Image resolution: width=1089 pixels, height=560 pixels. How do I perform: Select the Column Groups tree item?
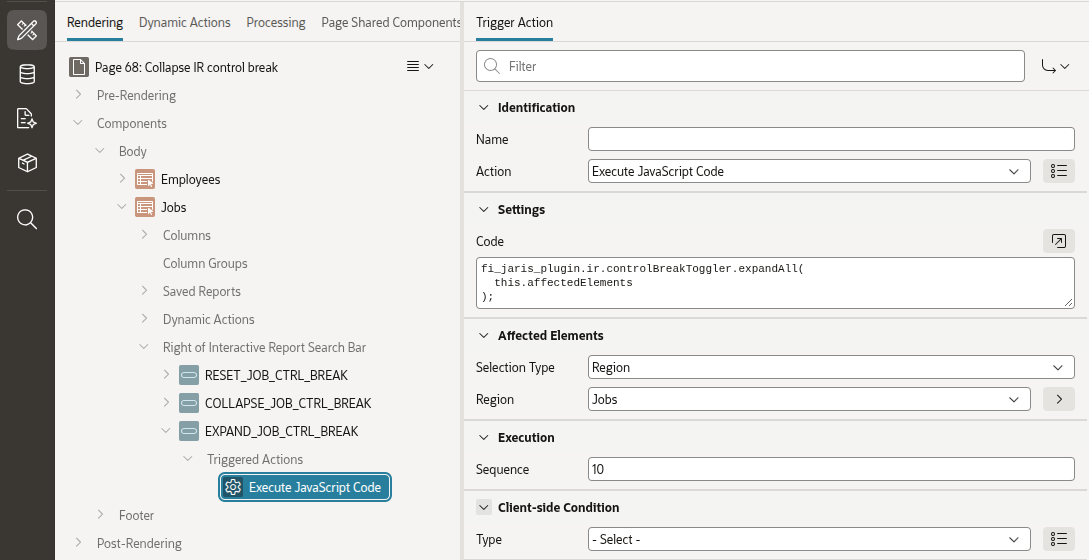(205, 263)
